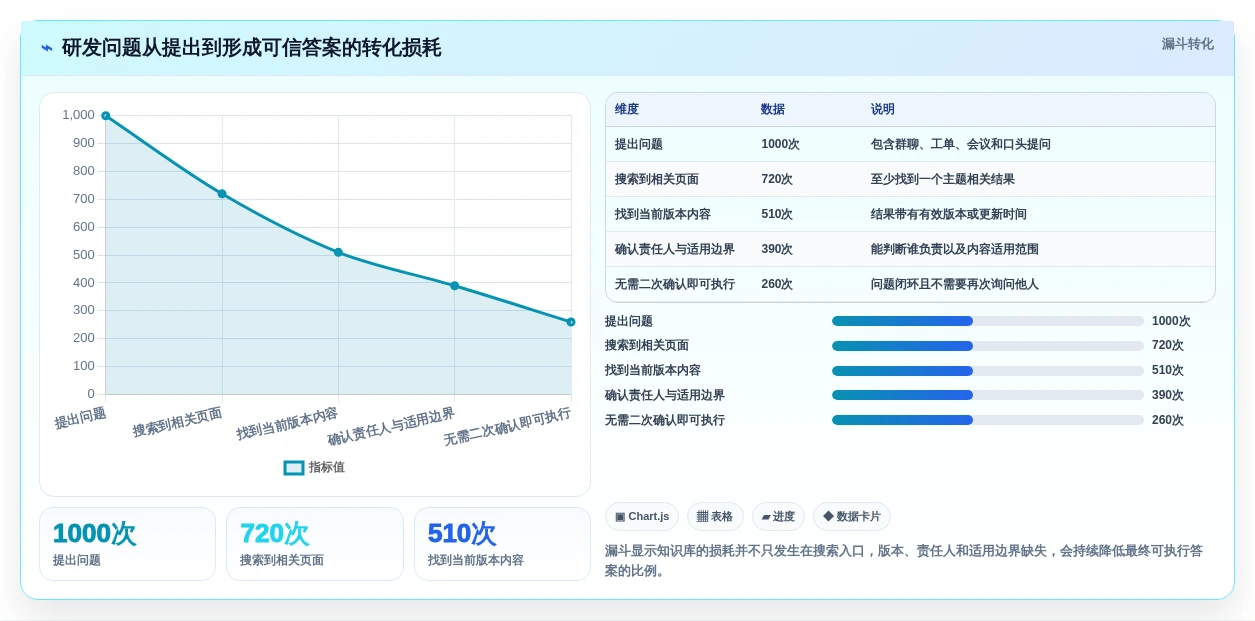
Task: Click the 无需二次确认即可执行 progress bar
Action: 988,420
